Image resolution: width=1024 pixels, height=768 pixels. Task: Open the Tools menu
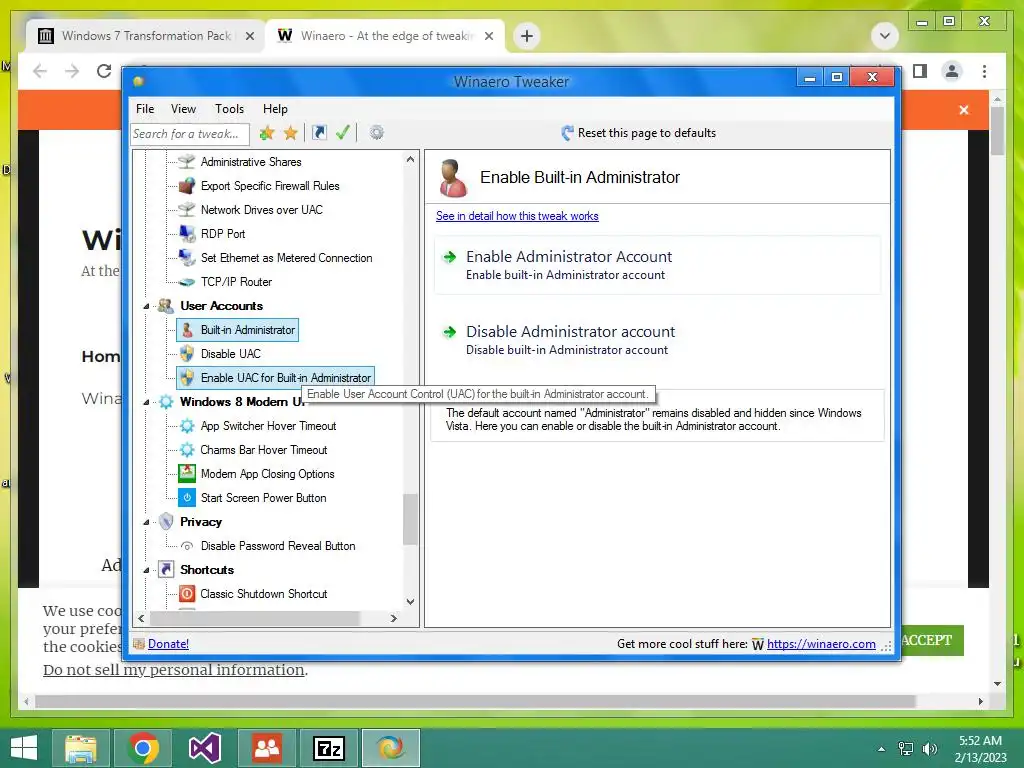(229, 108)
